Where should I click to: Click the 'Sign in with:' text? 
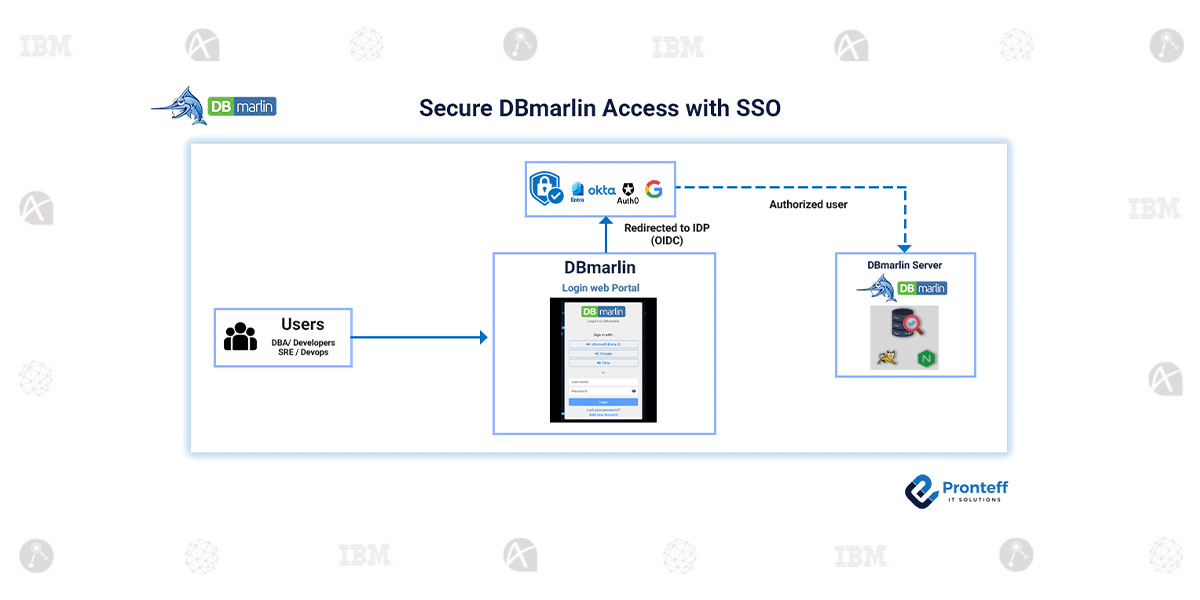(603, 334)
